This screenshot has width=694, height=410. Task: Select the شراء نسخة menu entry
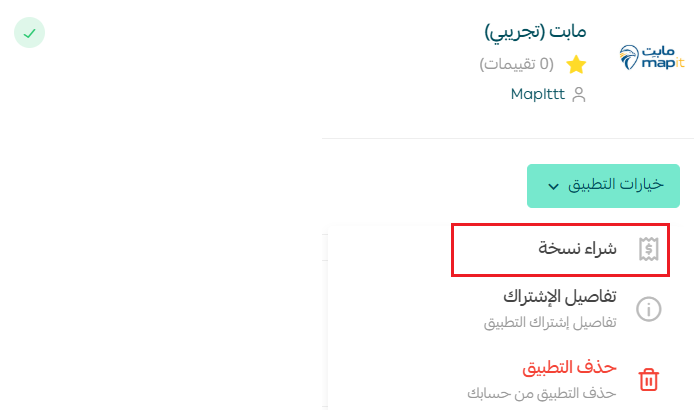(x=560, y=250)
